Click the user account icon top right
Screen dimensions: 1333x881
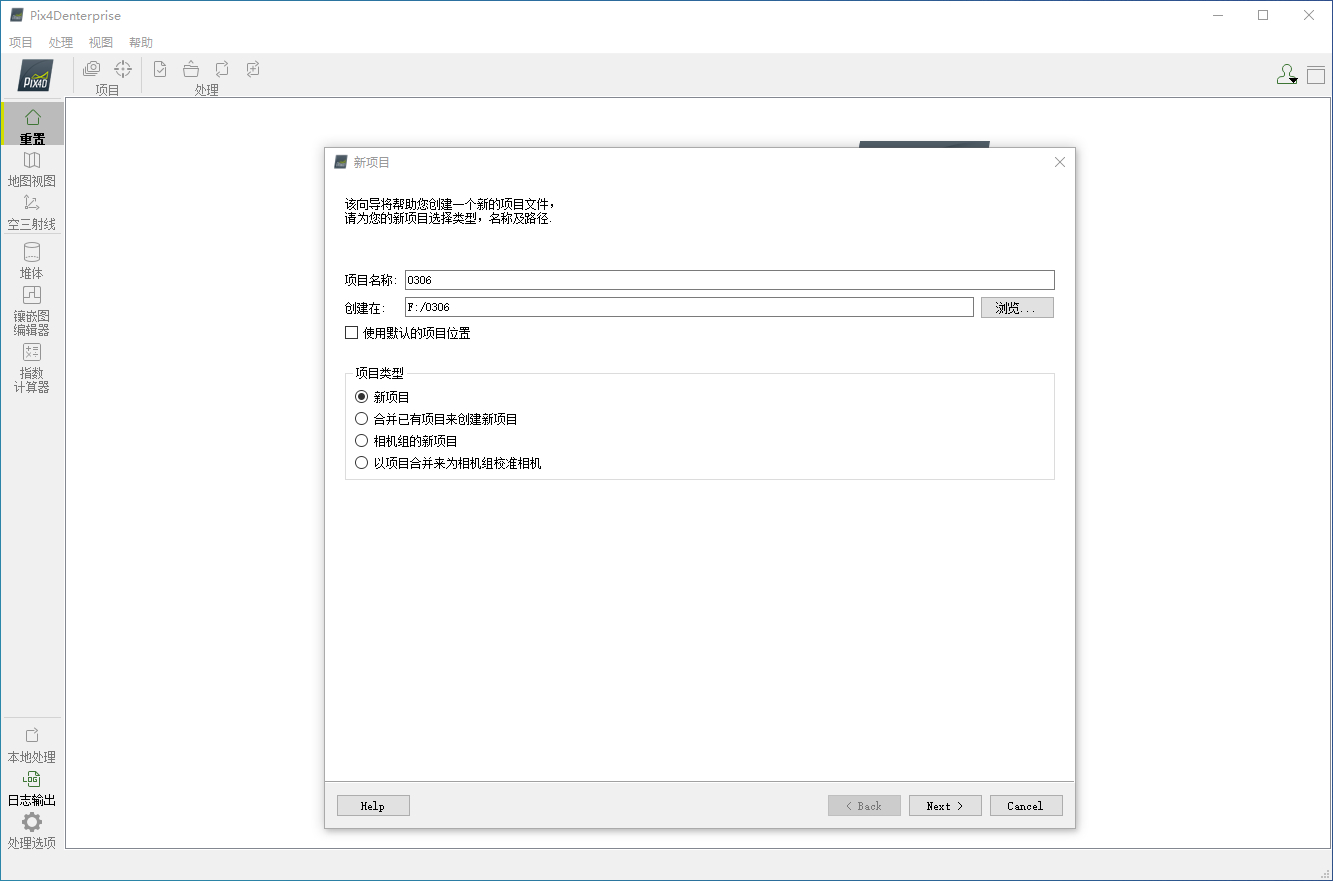(x=1287, y=74)
